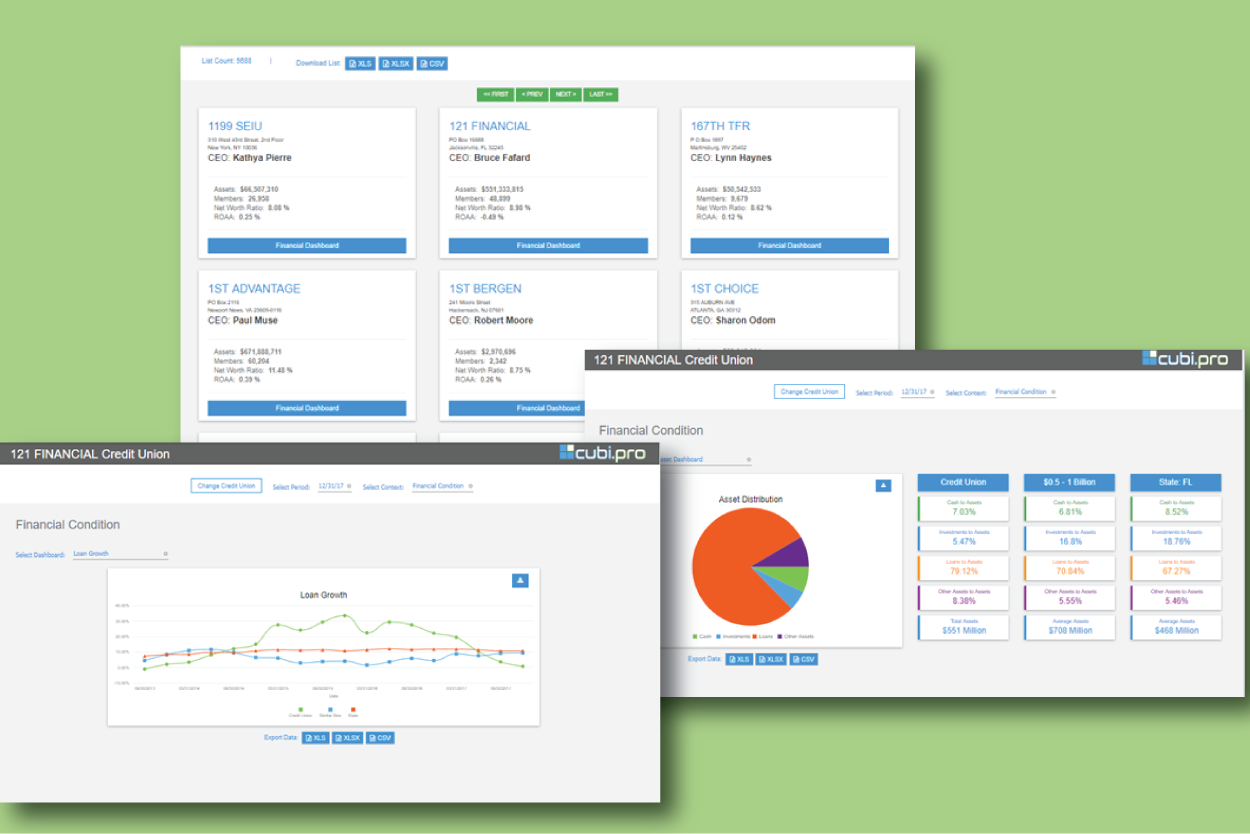This screenshot has height=834, width=1250.
Task: Download credit union list as CSV
Action: point(432,63)
